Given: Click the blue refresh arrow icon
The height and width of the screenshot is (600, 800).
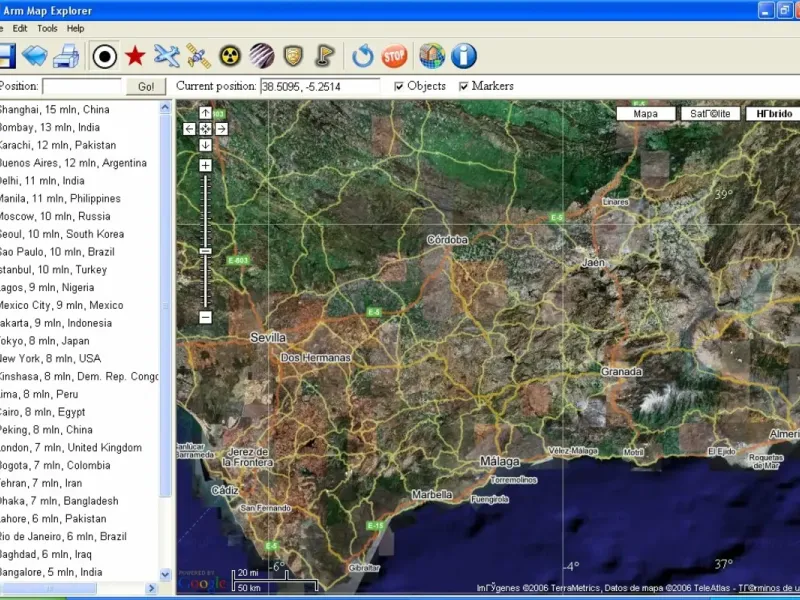Looking at the screenshot, I should pyautogui.click(x=363, y=56).
